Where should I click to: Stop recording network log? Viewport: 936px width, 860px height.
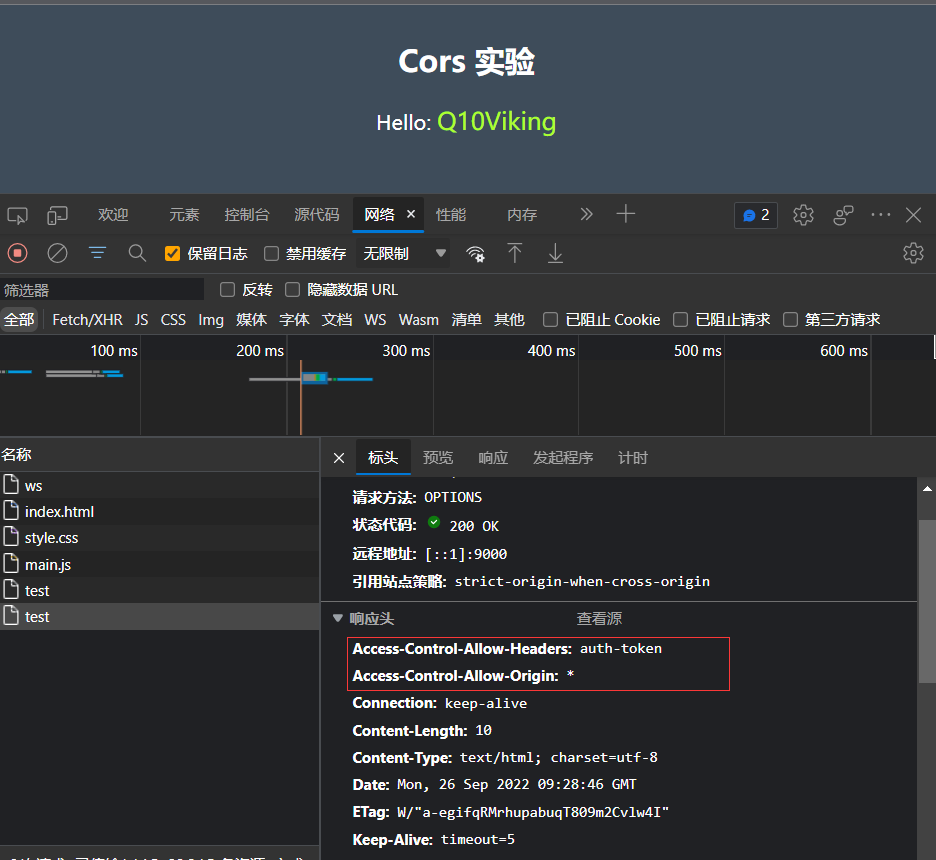click(17, 253)
